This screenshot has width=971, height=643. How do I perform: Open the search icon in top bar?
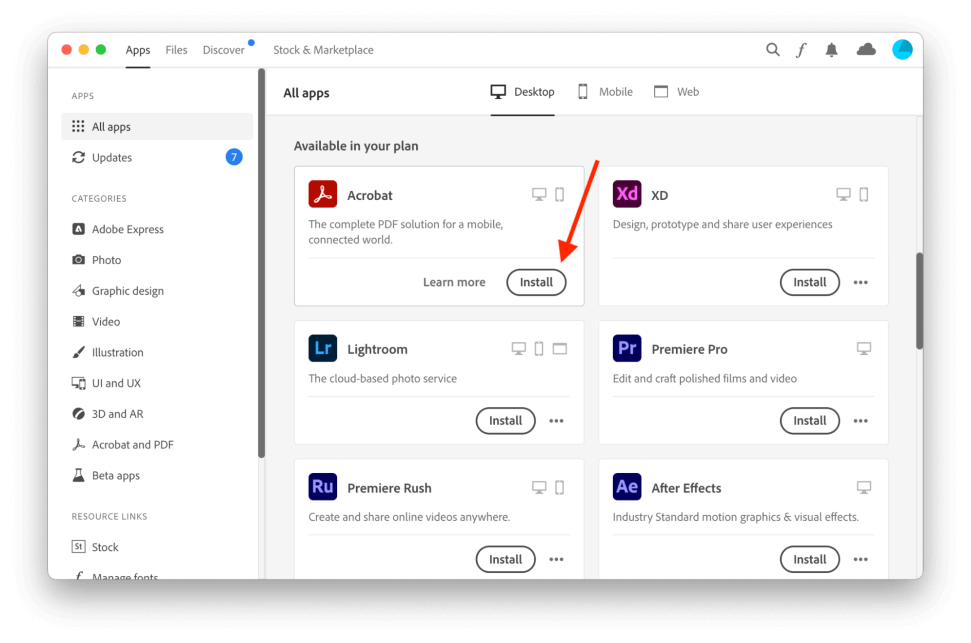[772, 50]
